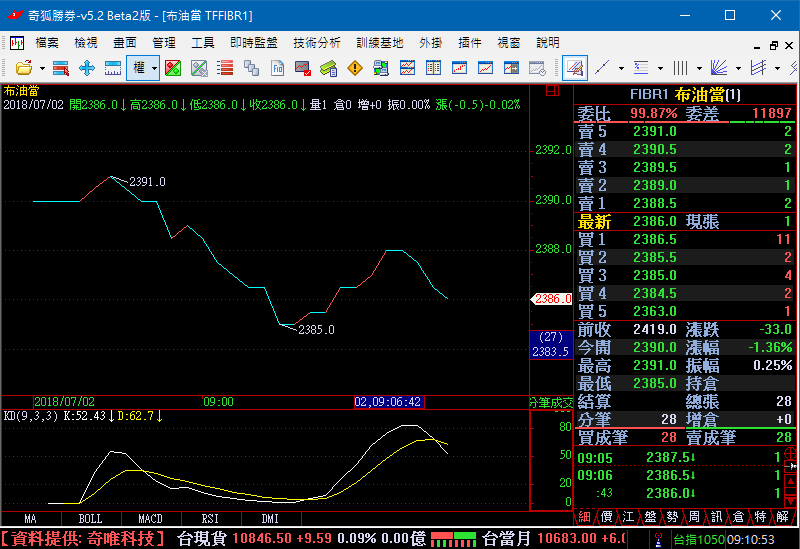Select the 勢 tab in quote panel
This screenshot has height=549, width=800.
pyautogui.click(x=672, y=517)
